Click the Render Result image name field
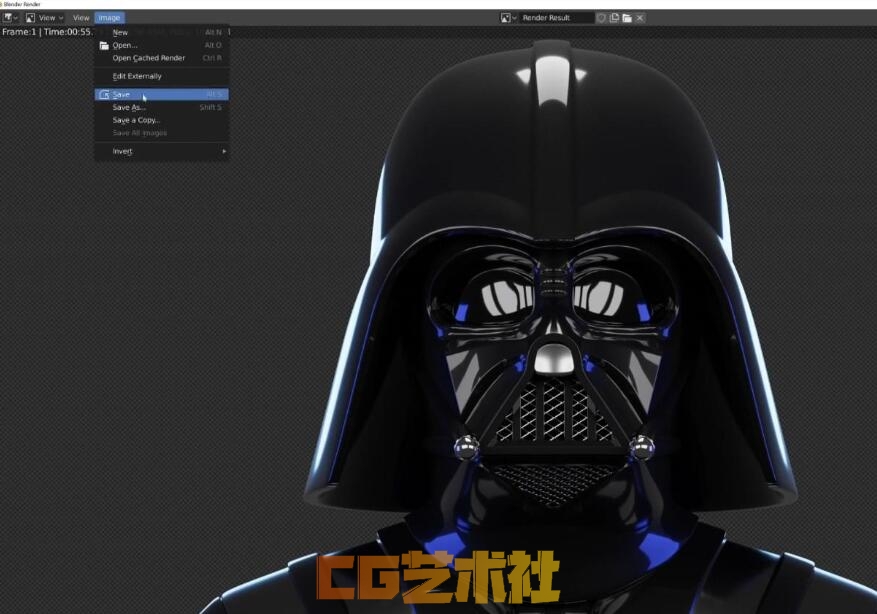 pos(556,18)
